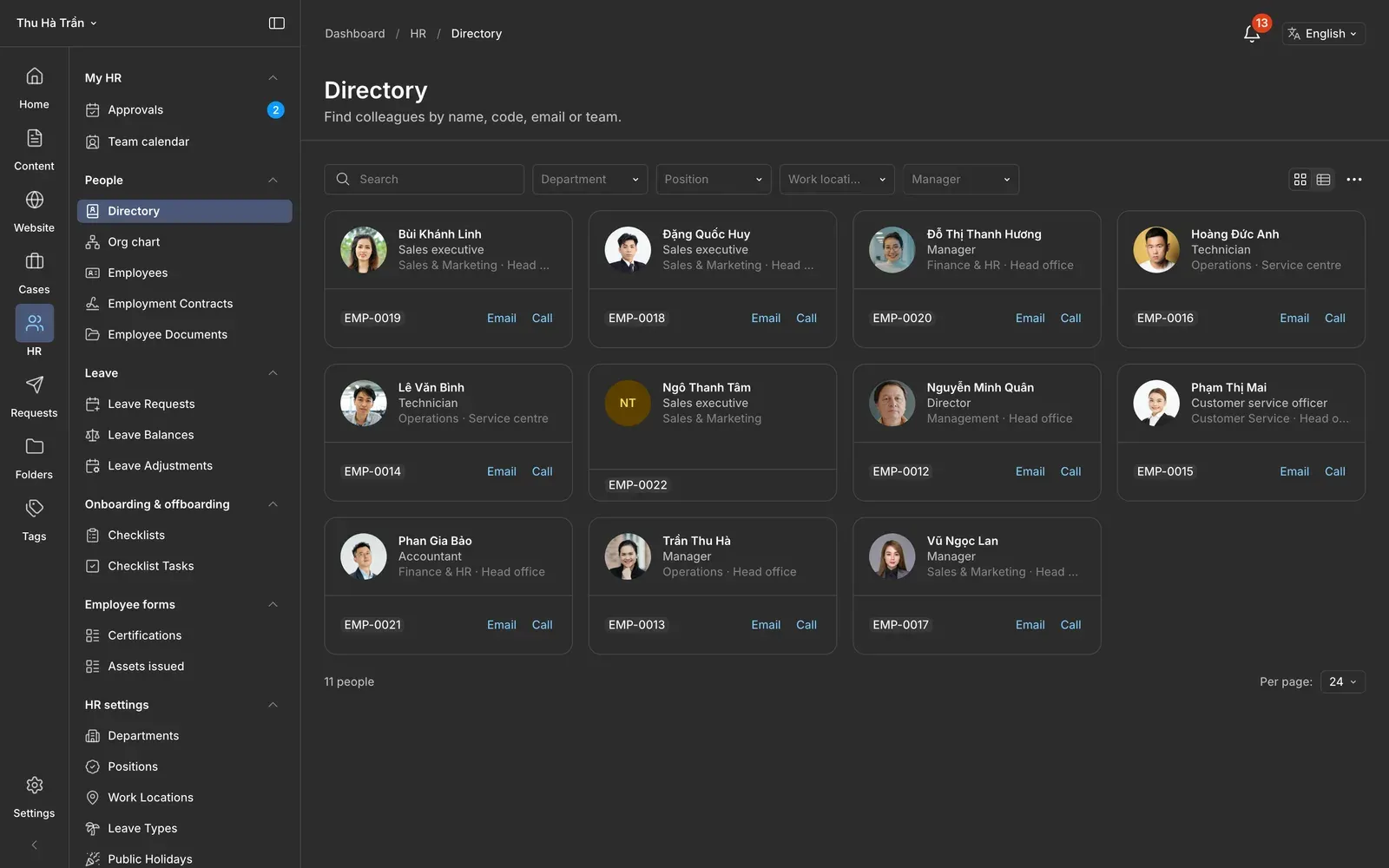Collapse the Employee forms section
Viewport: 1389px width, 868px height.
(273, 605)
